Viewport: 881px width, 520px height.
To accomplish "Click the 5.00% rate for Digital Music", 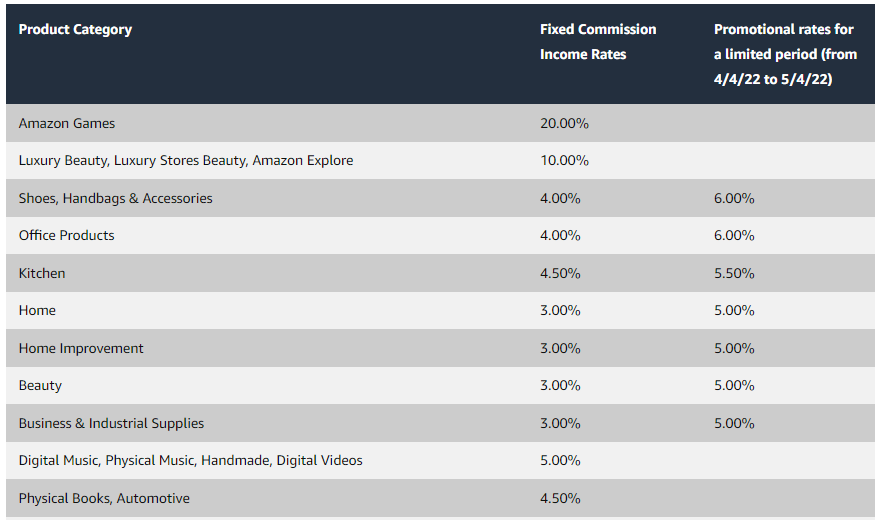I will point(560,460).
